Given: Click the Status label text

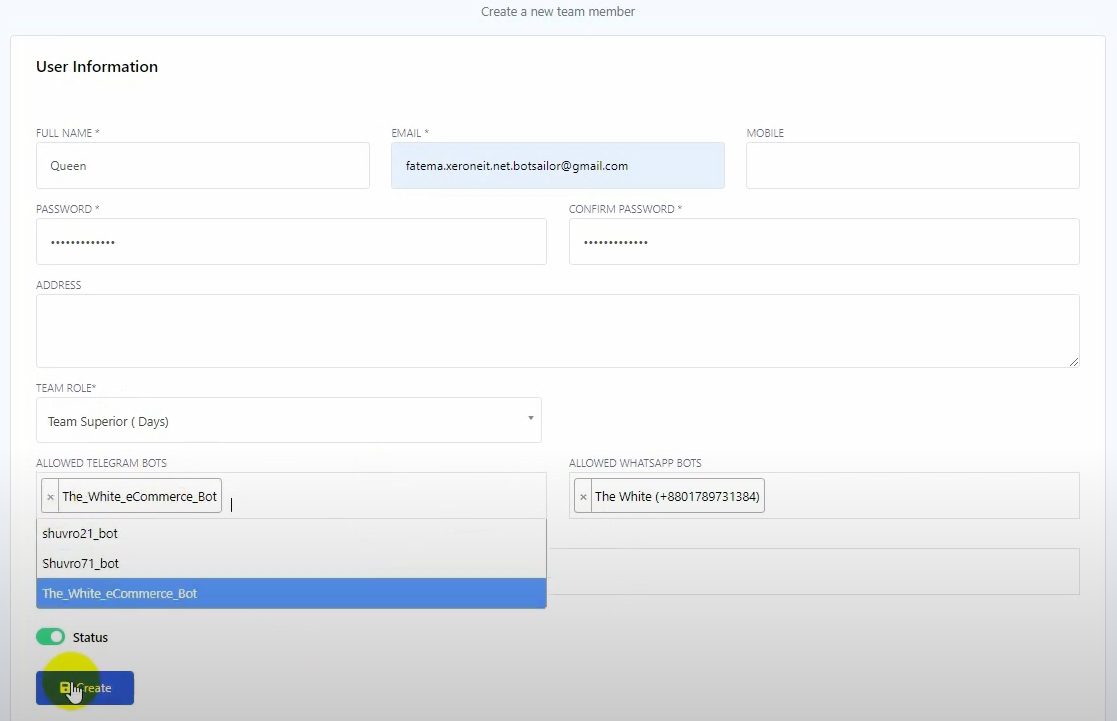Looking at the screenshot, I should pos(90,637).
